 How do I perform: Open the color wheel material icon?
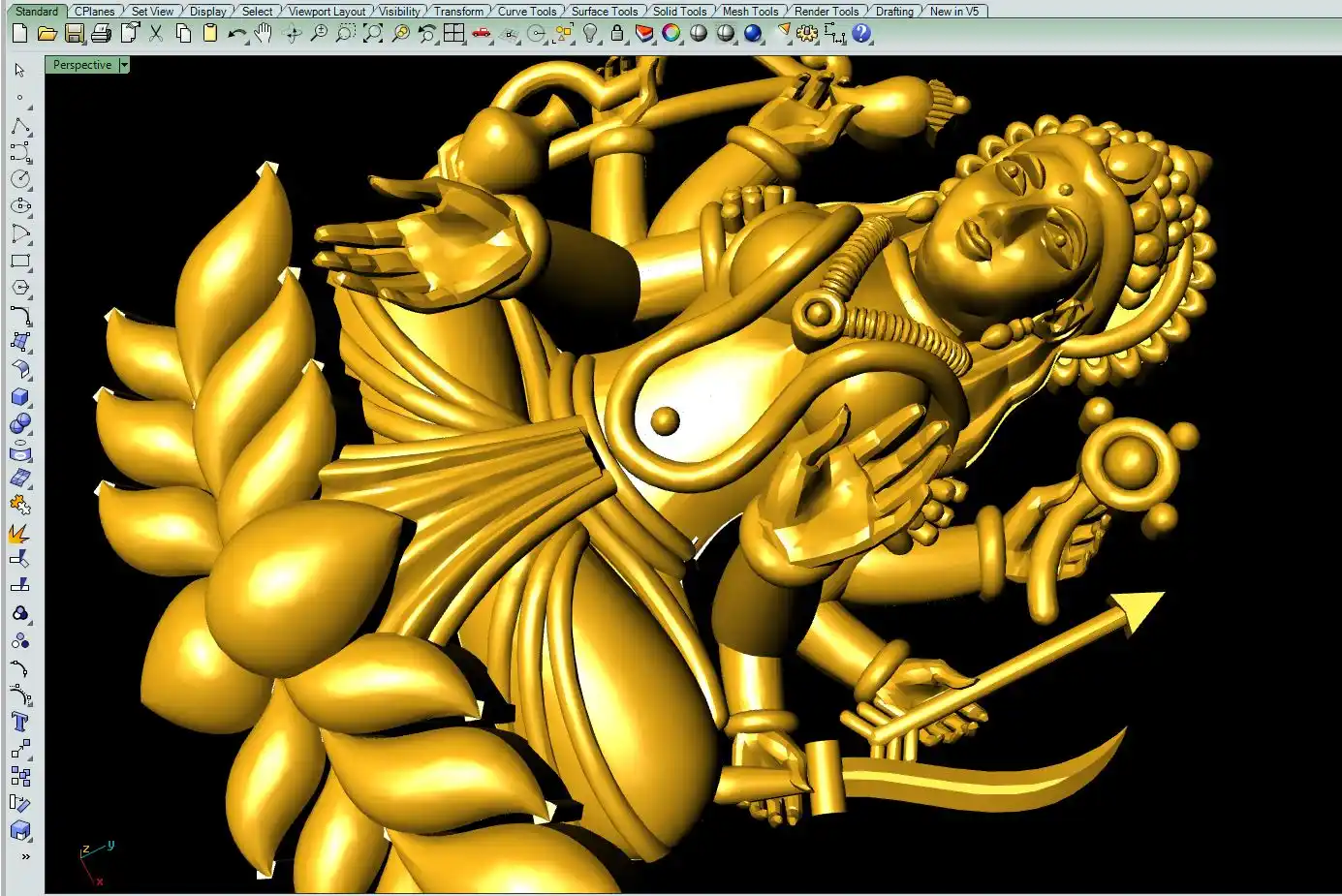[671, 34]
